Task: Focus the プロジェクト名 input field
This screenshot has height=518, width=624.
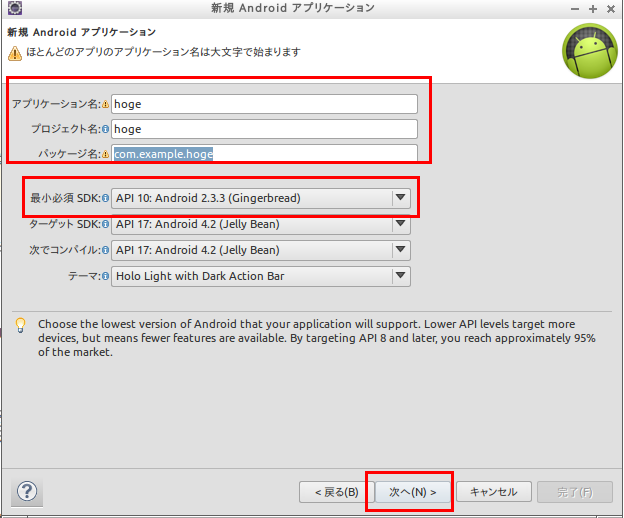Action: 264,129
